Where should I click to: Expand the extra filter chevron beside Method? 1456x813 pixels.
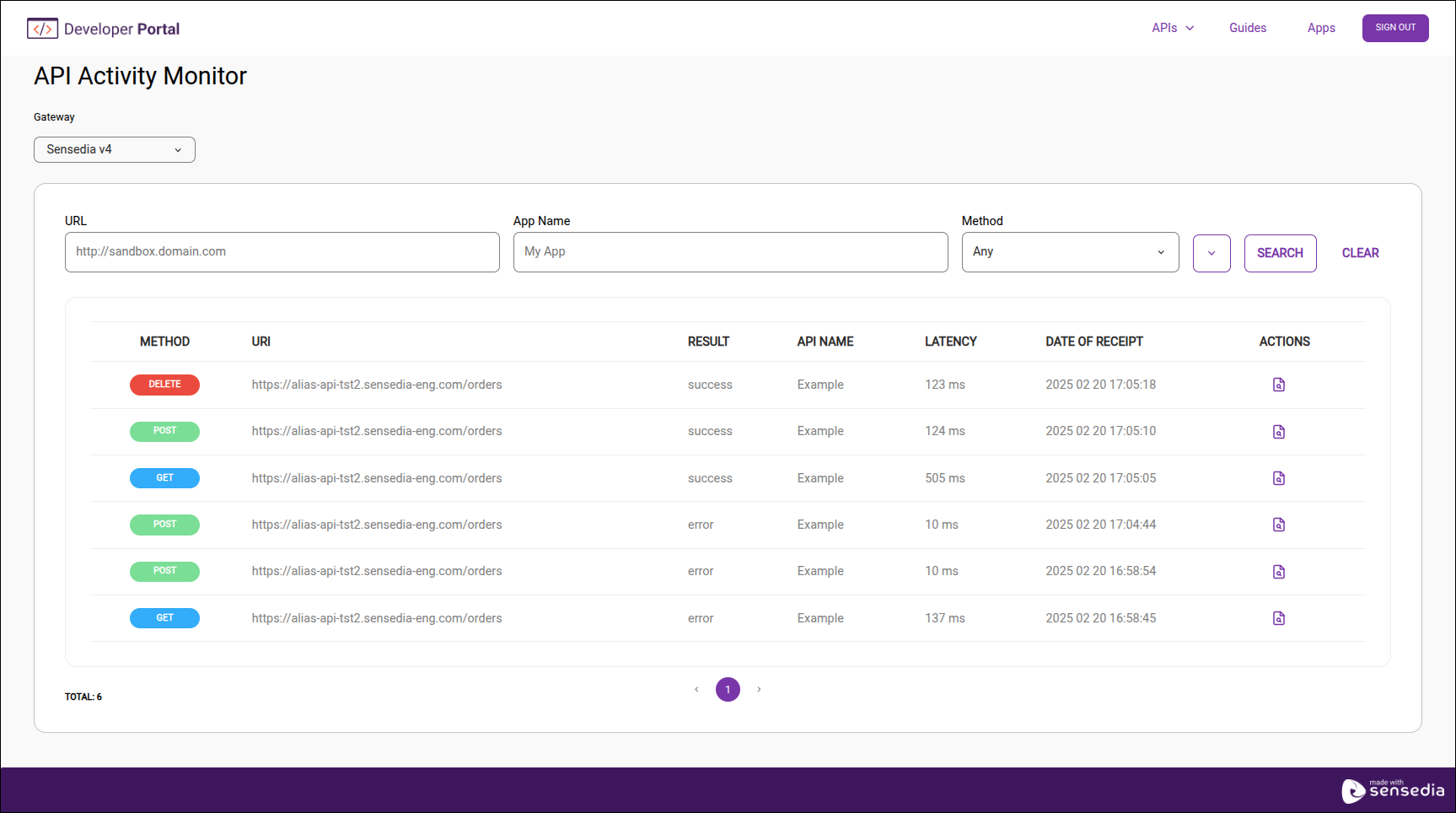coord(1212,253)
